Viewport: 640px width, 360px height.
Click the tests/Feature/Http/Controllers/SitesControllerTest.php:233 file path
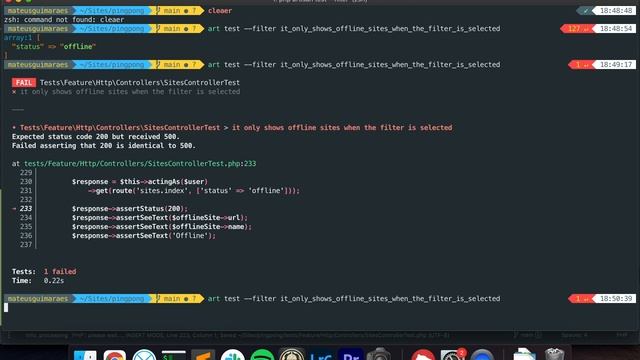(x=140, y=164)
